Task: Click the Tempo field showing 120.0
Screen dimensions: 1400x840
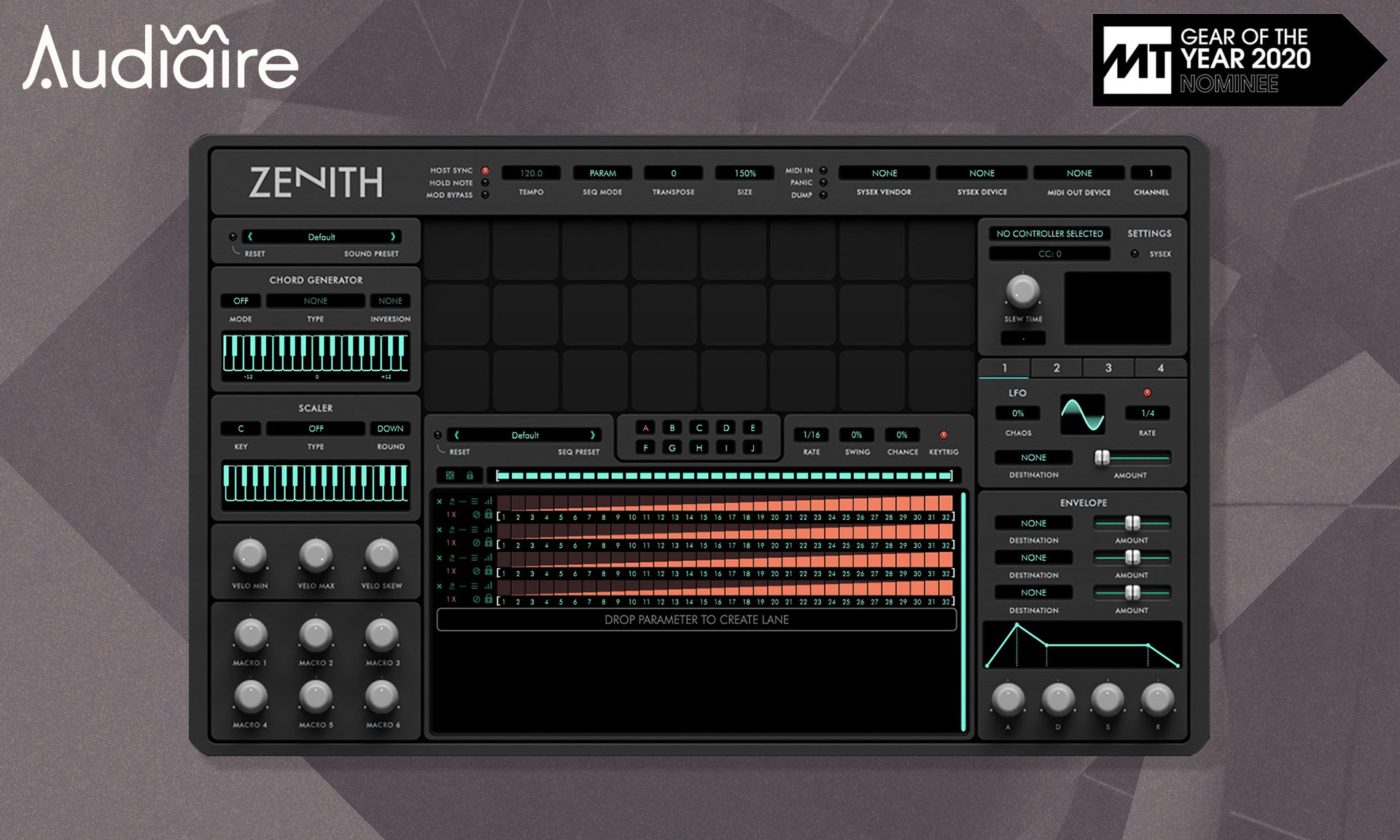Action: tap(532, 174)
